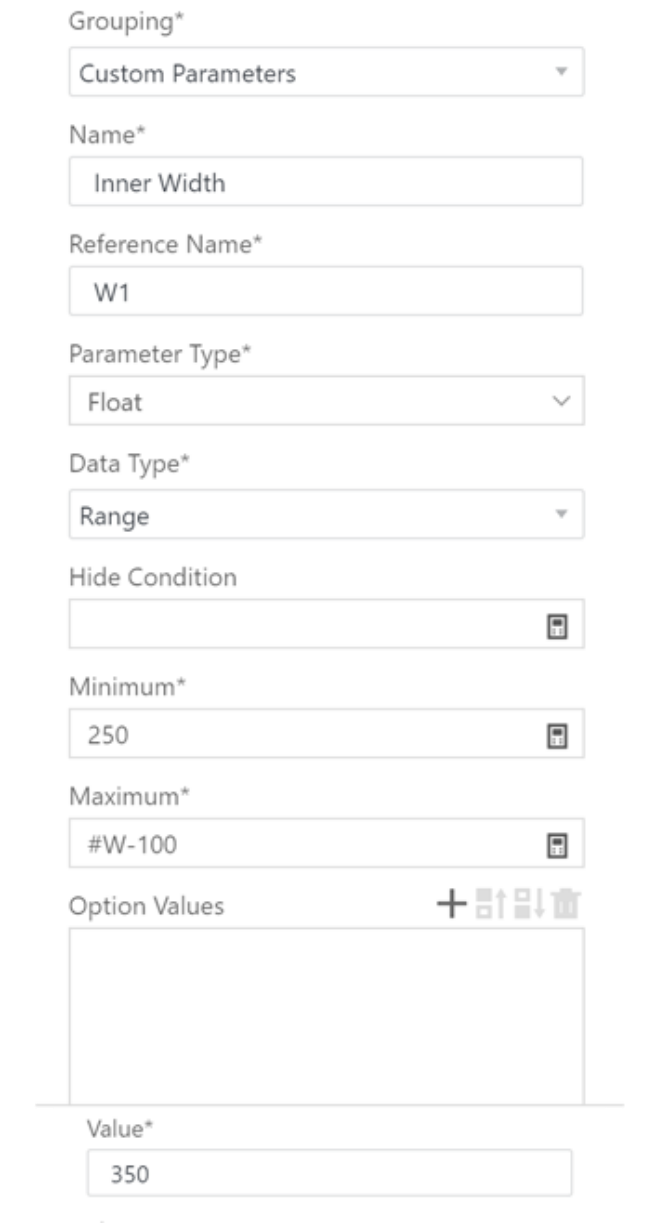The width and height of the screenshot is (670, 1224).
Task: Select the Float parameter type box
Action: (300, 402)
